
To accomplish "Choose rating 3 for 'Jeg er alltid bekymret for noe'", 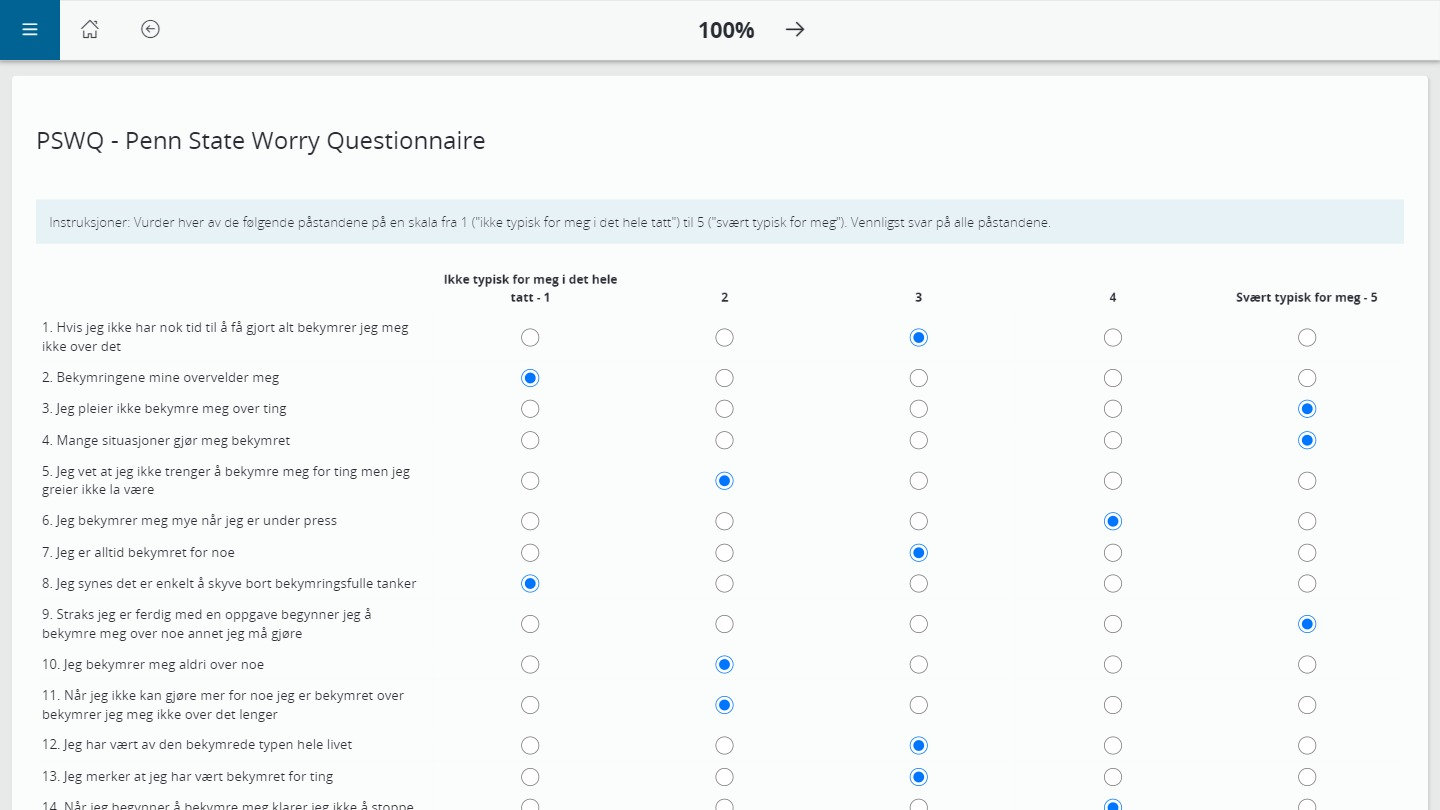I will tap(918, 552).
